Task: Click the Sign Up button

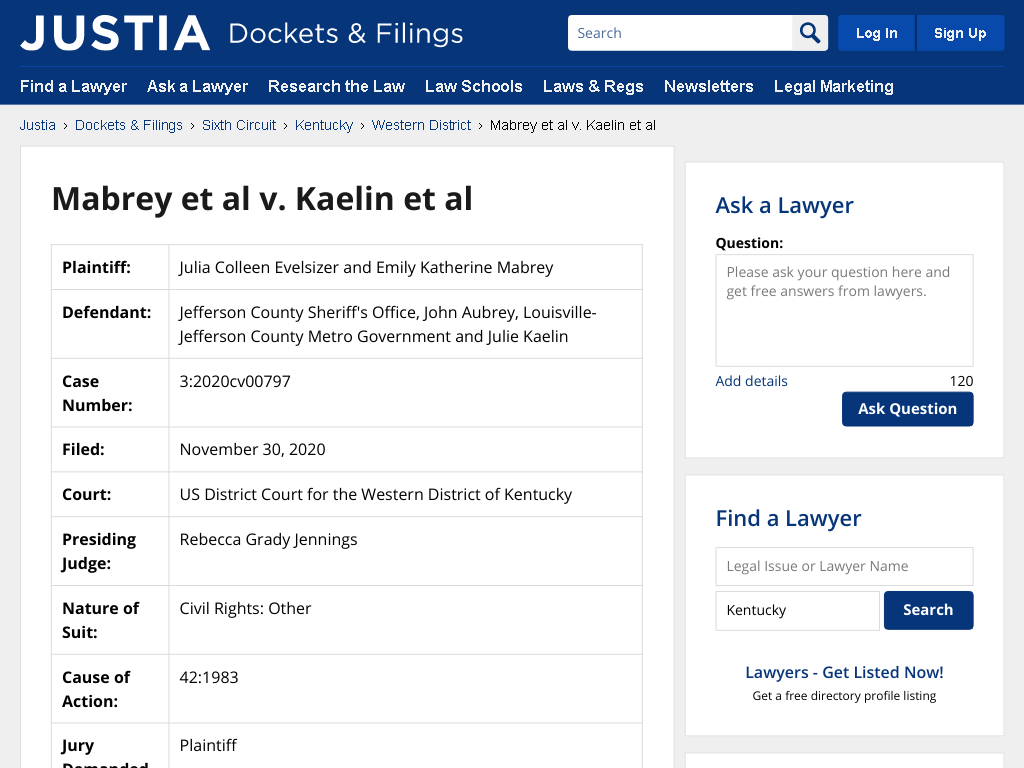Action: [x=960, y=33]
